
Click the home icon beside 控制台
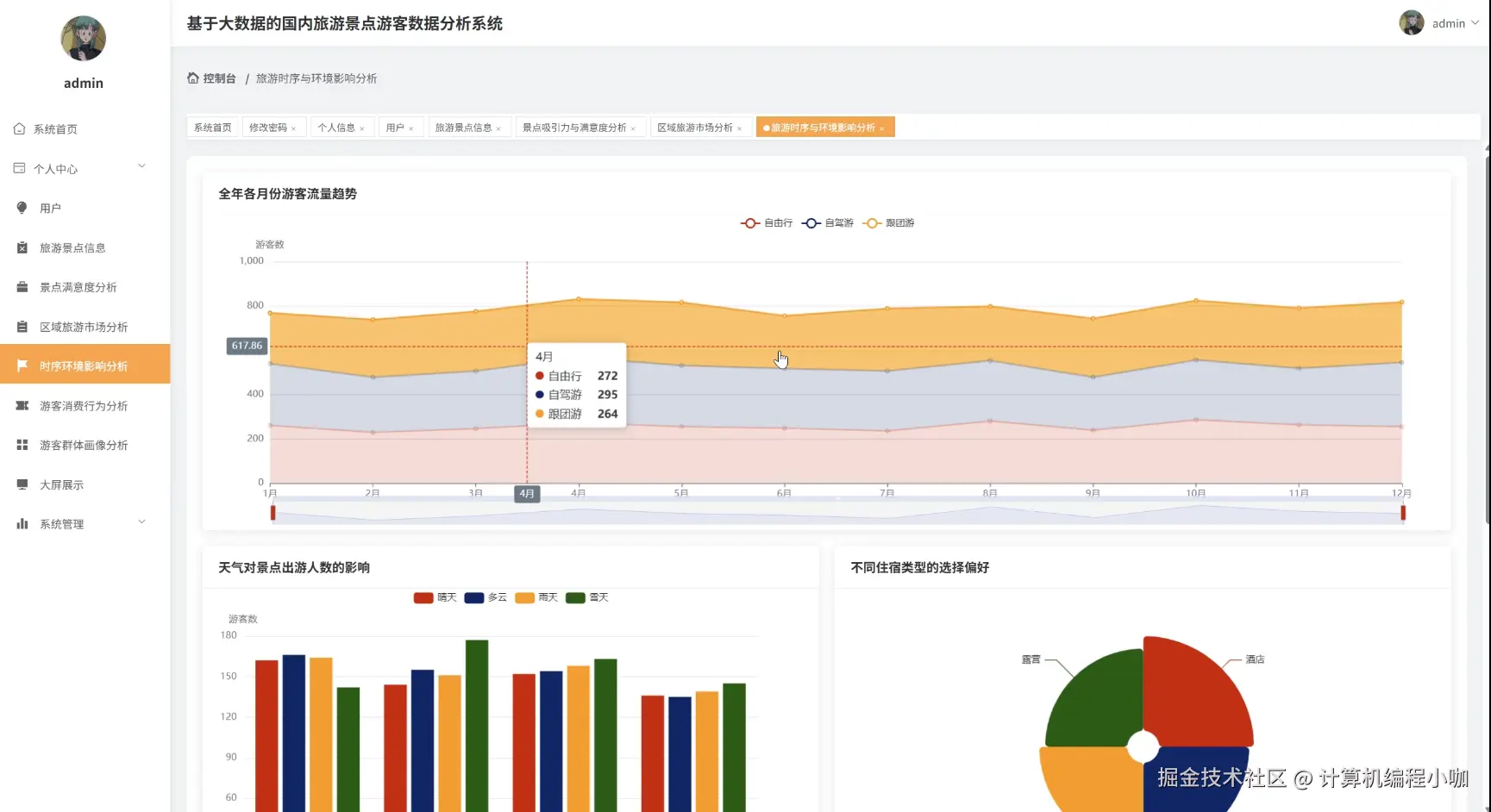[x=193, y=78]
